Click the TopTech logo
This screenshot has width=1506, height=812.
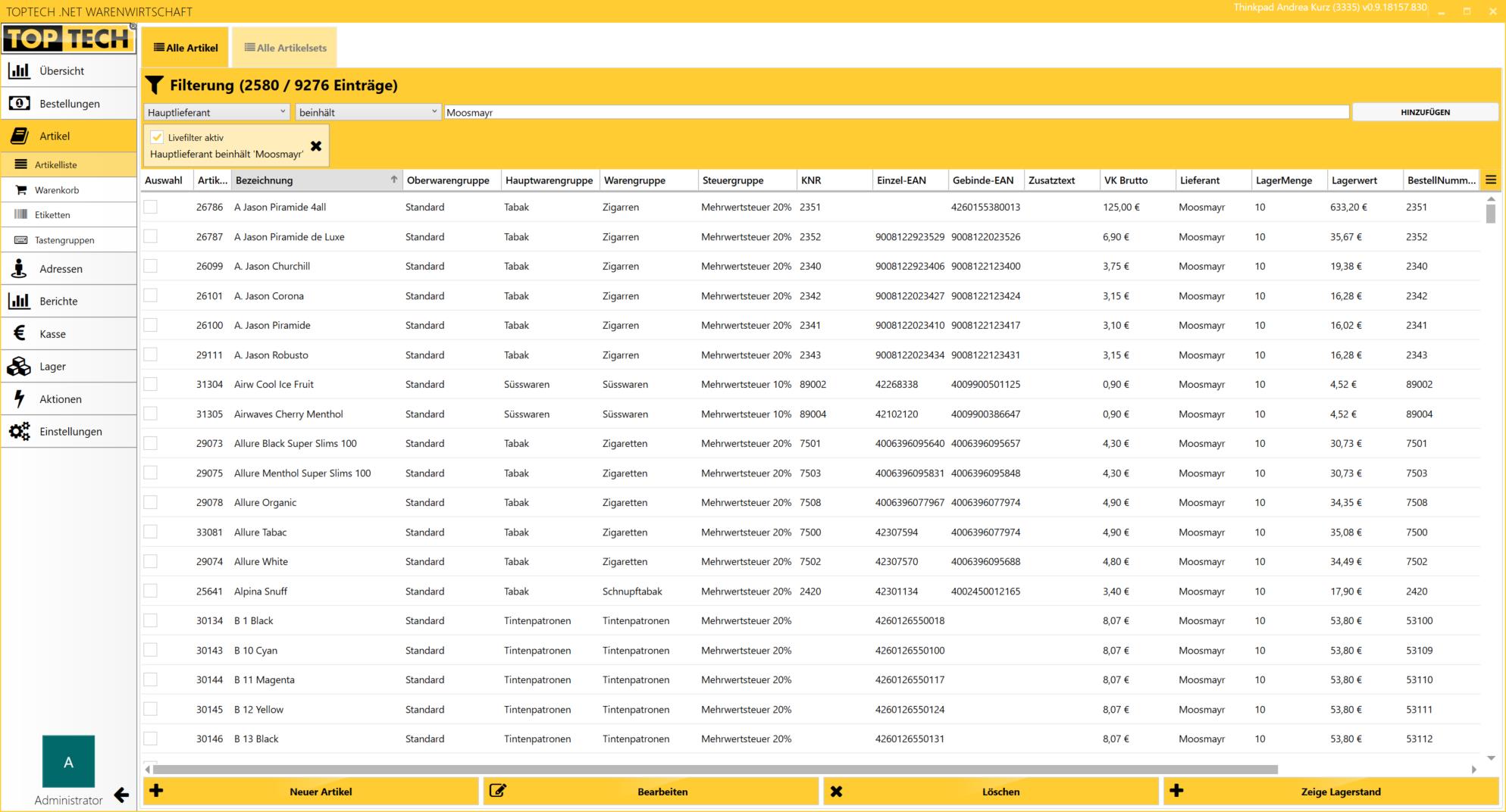[68, 38]
